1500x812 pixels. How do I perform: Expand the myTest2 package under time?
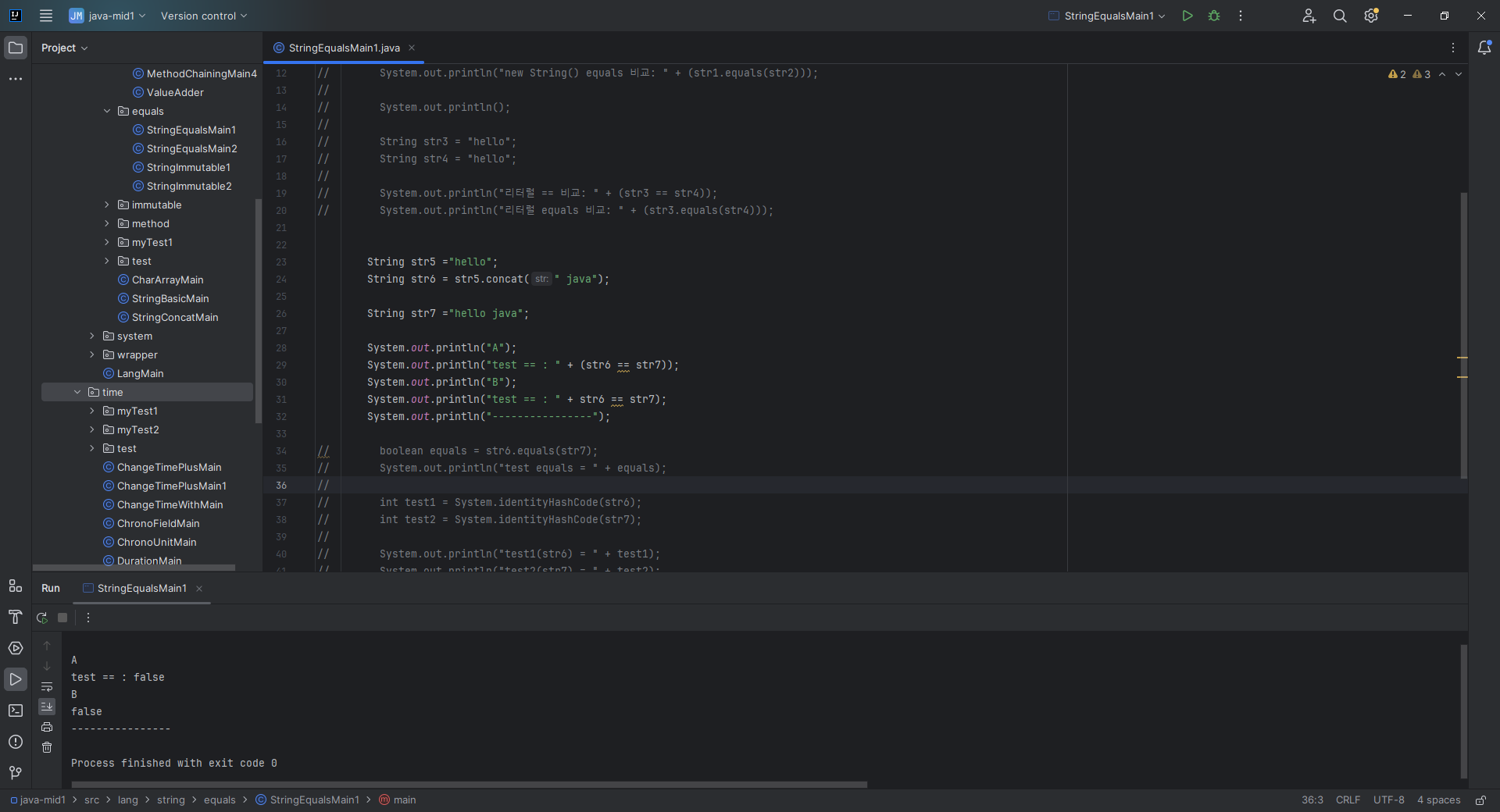(x=92, y=429)
